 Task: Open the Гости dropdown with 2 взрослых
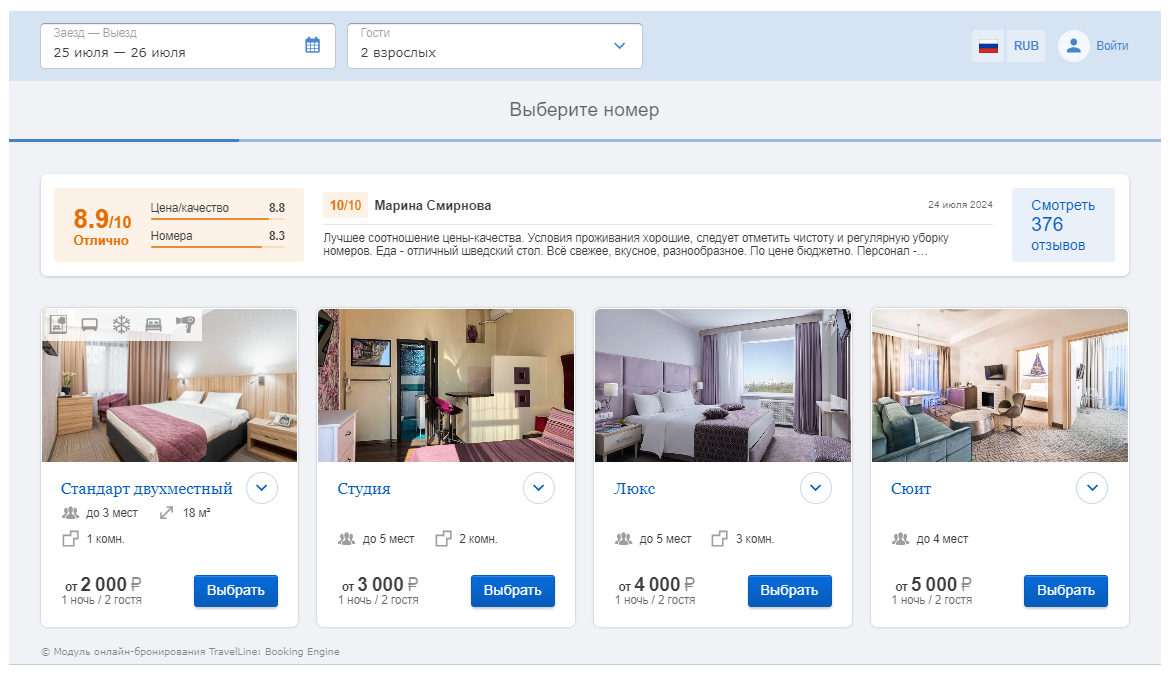tap(495, 46)
